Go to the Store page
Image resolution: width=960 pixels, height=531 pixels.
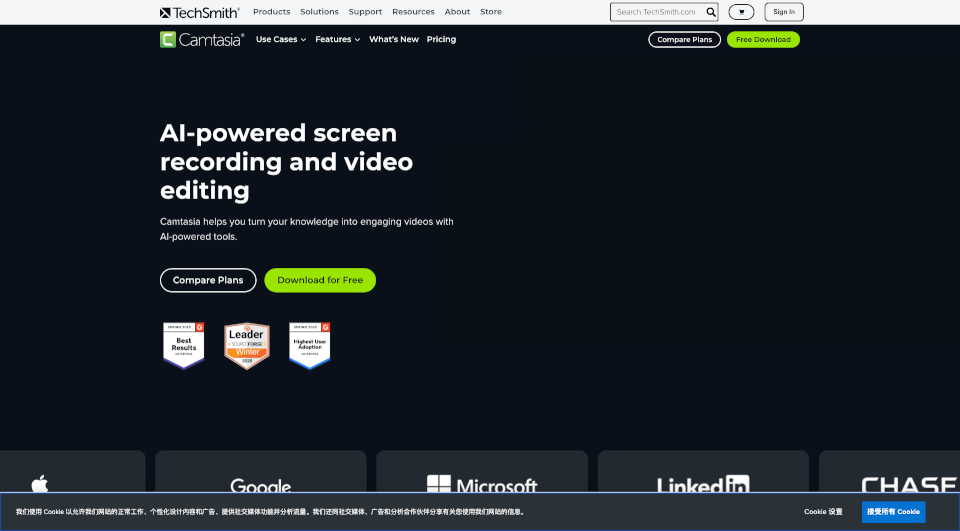(x=490, y=12)
